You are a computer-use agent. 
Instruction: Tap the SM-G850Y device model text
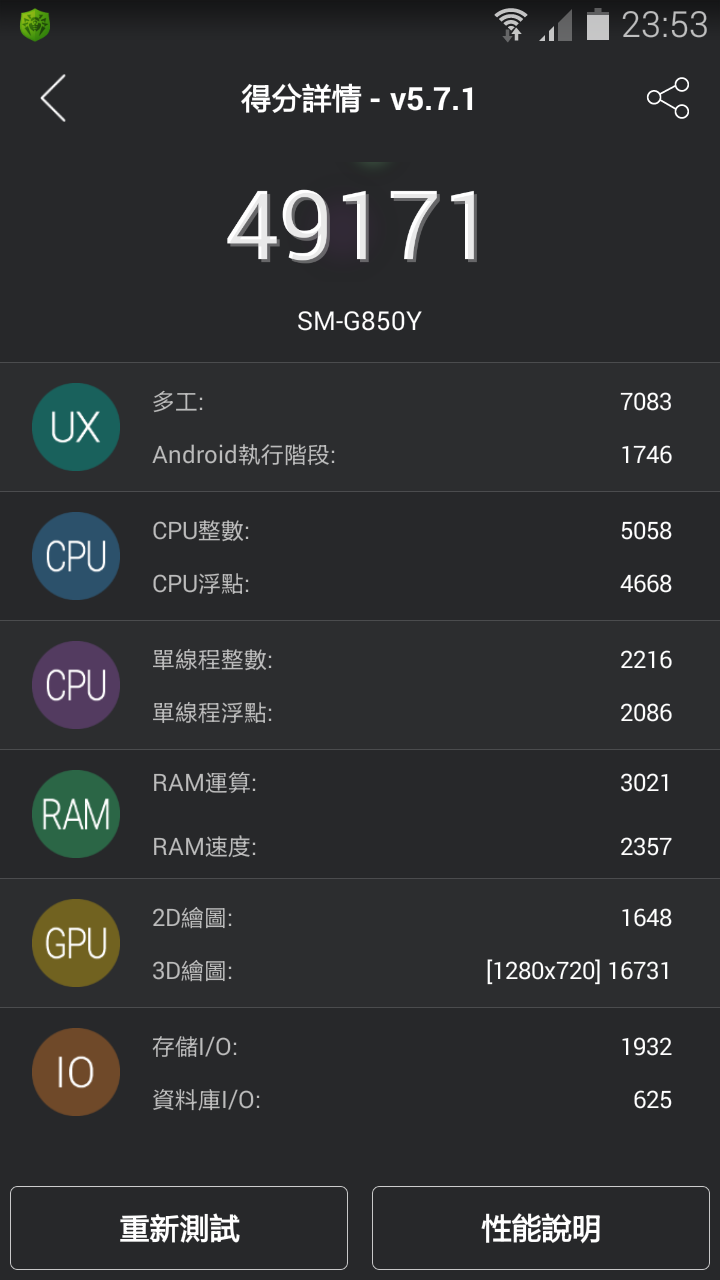pyautogui.click(x=359, y=322)
